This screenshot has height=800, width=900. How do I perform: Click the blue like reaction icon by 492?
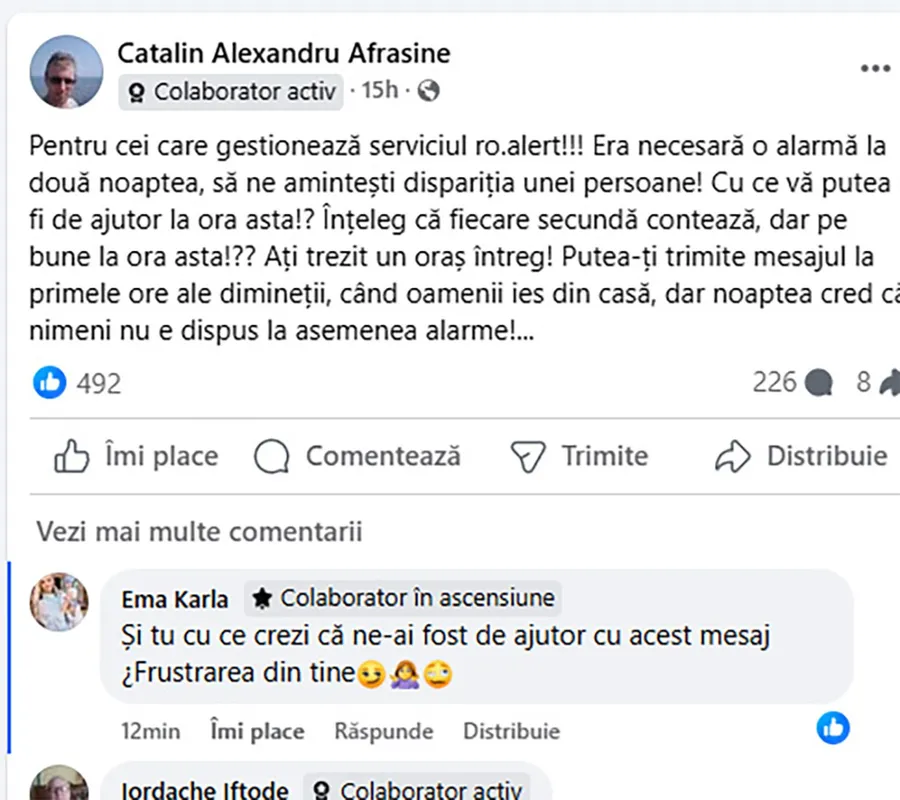(x=50, y=382)
